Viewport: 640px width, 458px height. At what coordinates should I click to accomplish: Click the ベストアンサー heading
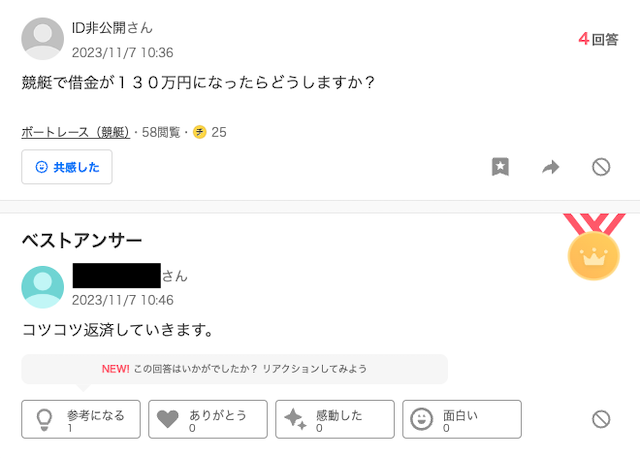82,240
